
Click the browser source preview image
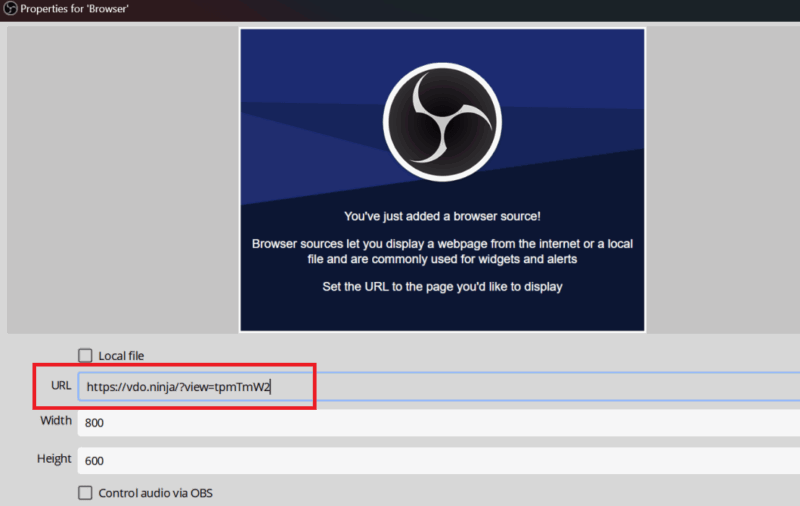[x=442, y=180]
